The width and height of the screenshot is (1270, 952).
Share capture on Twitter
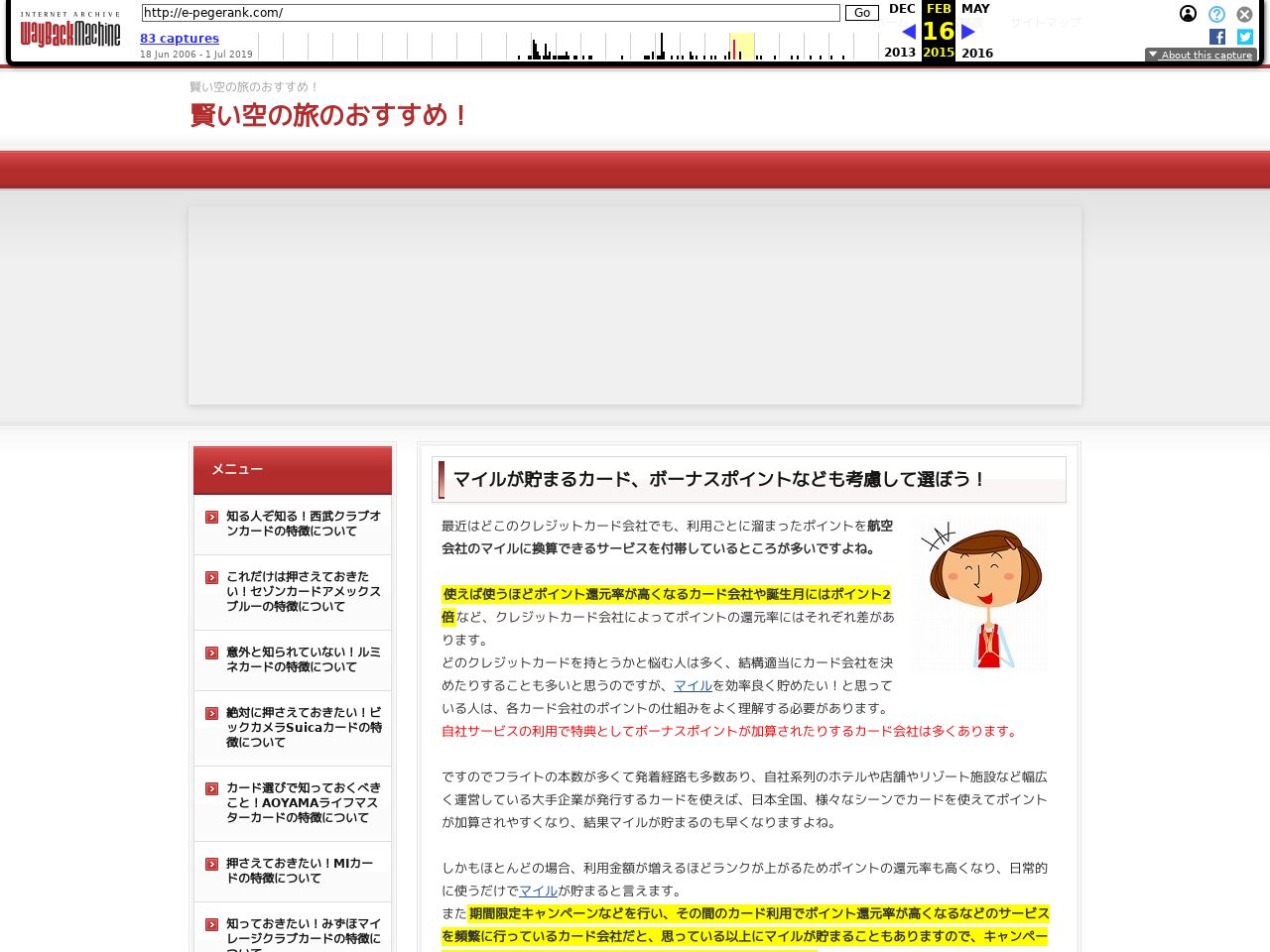tap(1245, 37)
